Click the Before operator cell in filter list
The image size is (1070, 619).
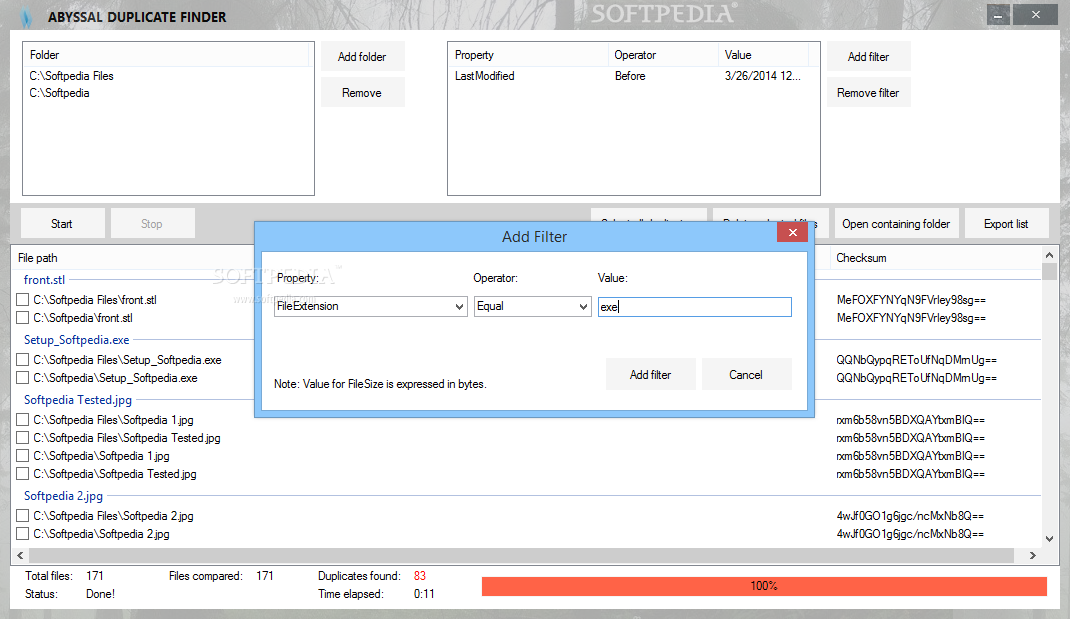(x=630, y=76)
